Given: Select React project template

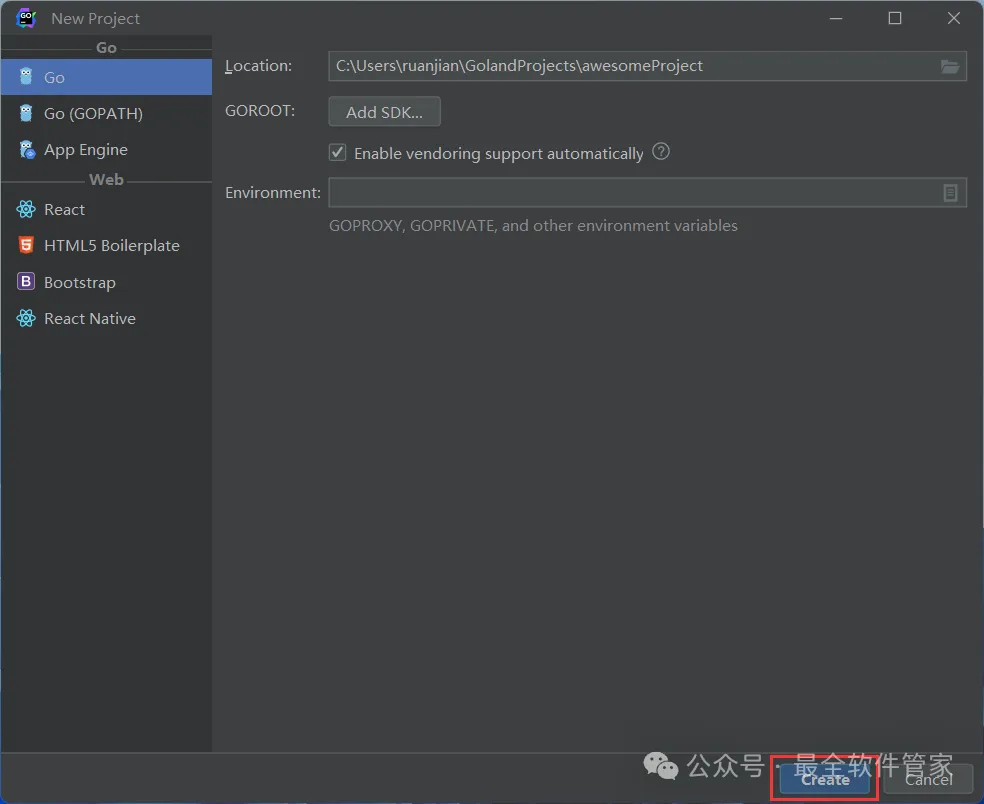Looking at the screenshot, I should pyautogui.click(x=106, y=209).
